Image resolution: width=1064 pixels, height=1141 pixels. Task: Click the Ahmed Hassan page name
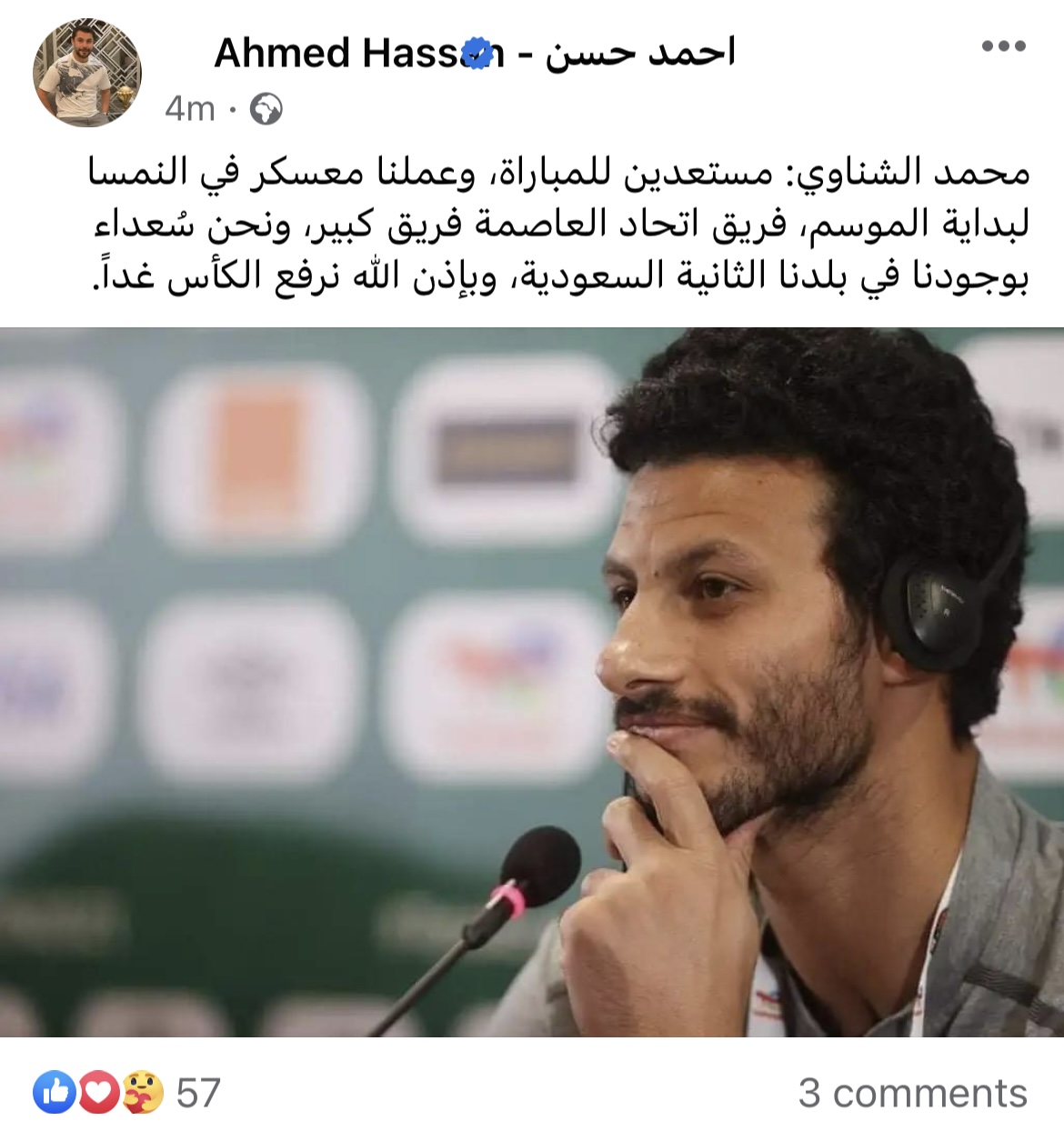(x=358, y=54)
